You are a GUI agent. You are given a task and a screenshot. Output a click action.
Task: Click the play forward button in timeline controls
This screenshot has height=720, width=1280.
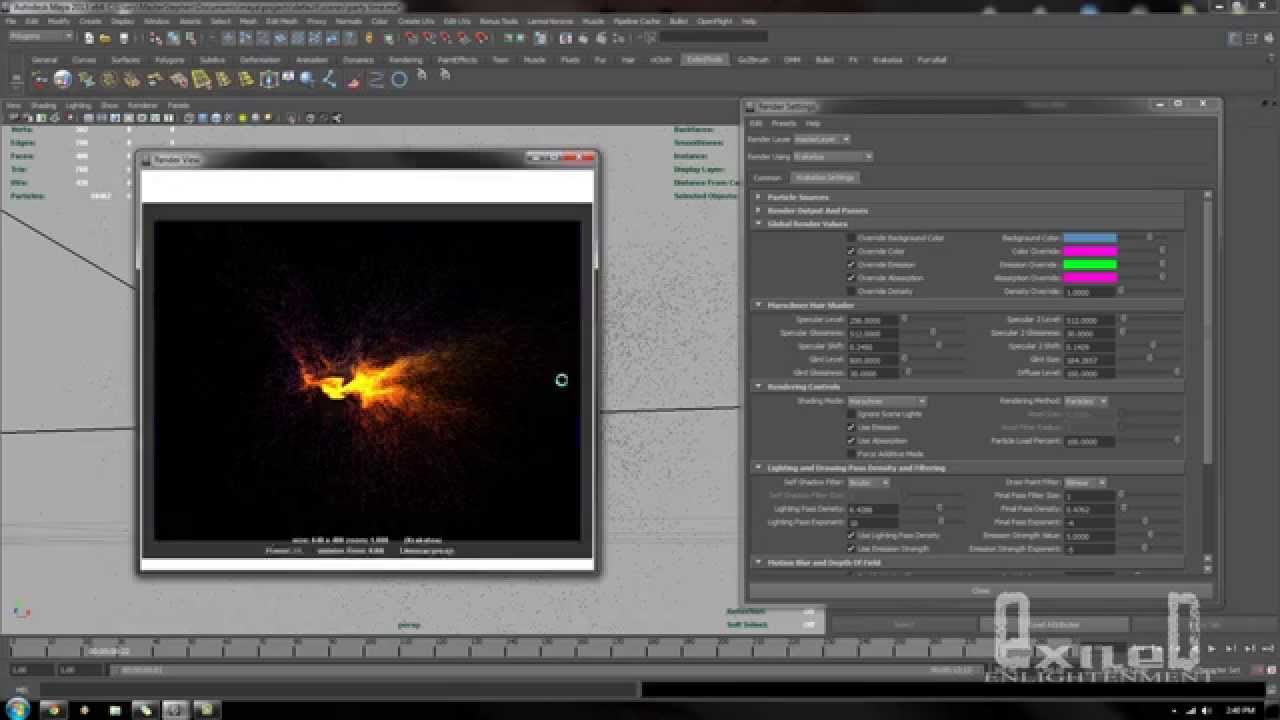coord(1212,649)
